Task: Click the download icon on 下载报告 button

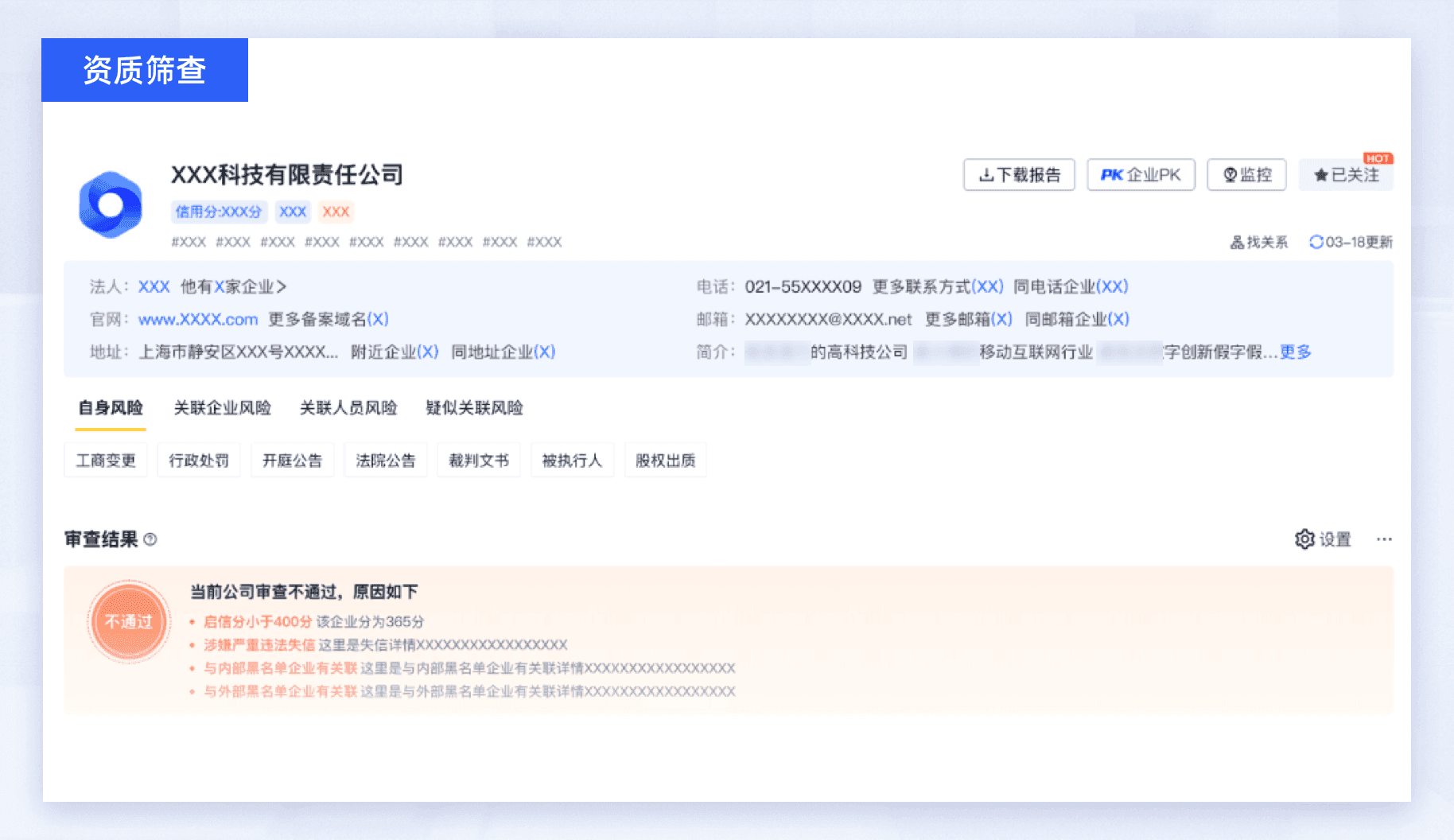Action: 986,174
